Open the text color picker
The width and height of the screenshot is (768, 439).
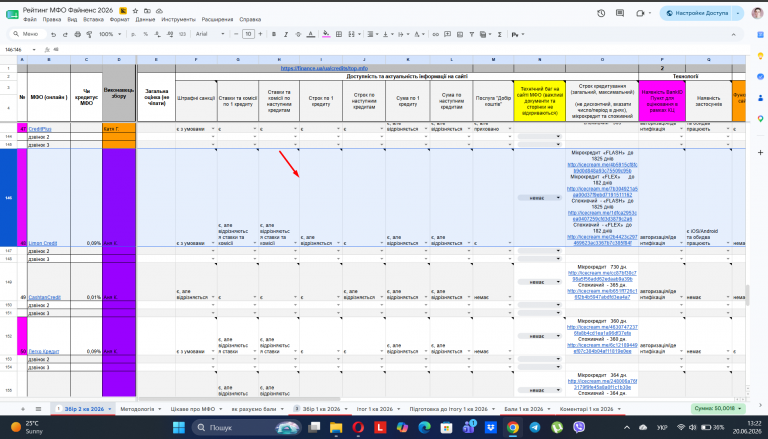tap(311, 34)
